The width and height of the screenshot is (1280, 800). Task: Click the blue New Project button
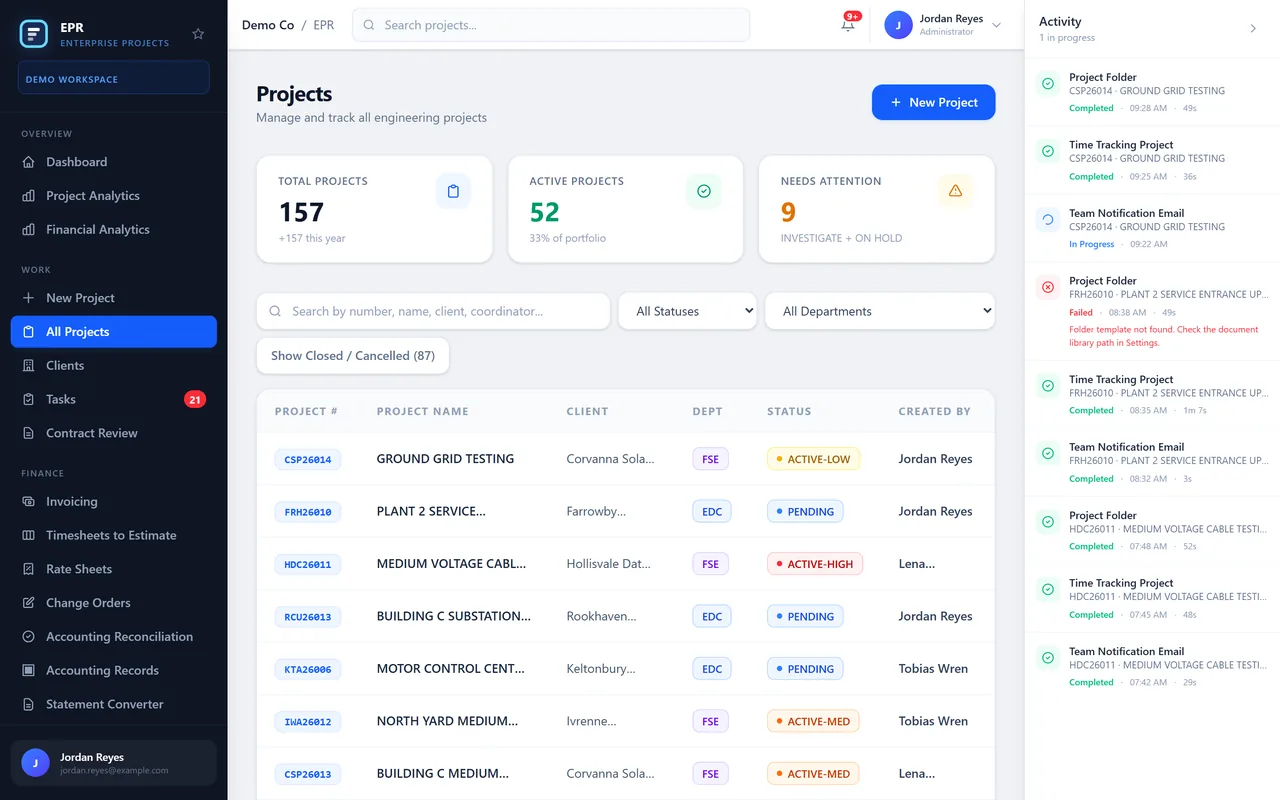[934, 102]
